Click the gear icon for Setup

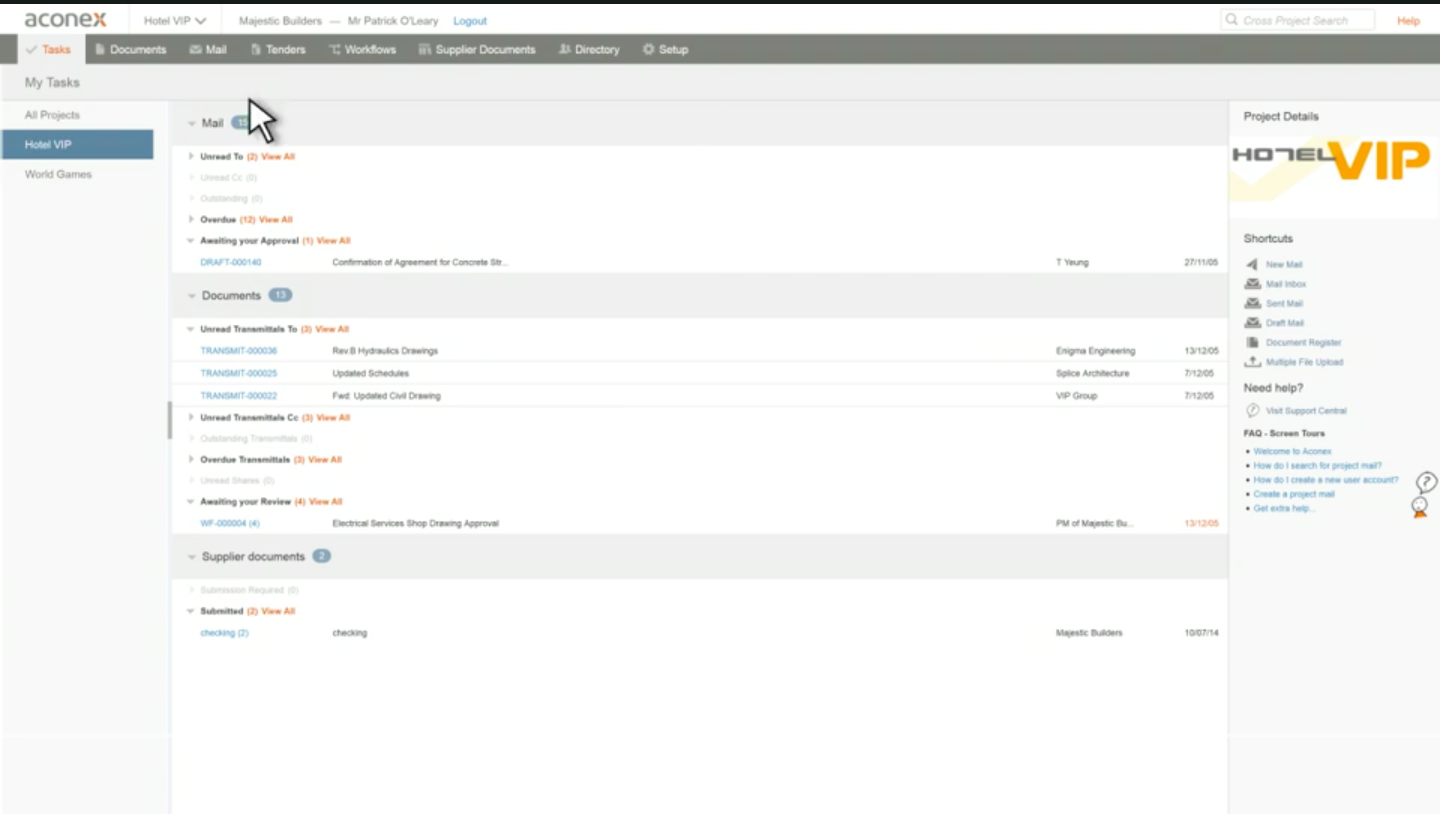[648, 49]
